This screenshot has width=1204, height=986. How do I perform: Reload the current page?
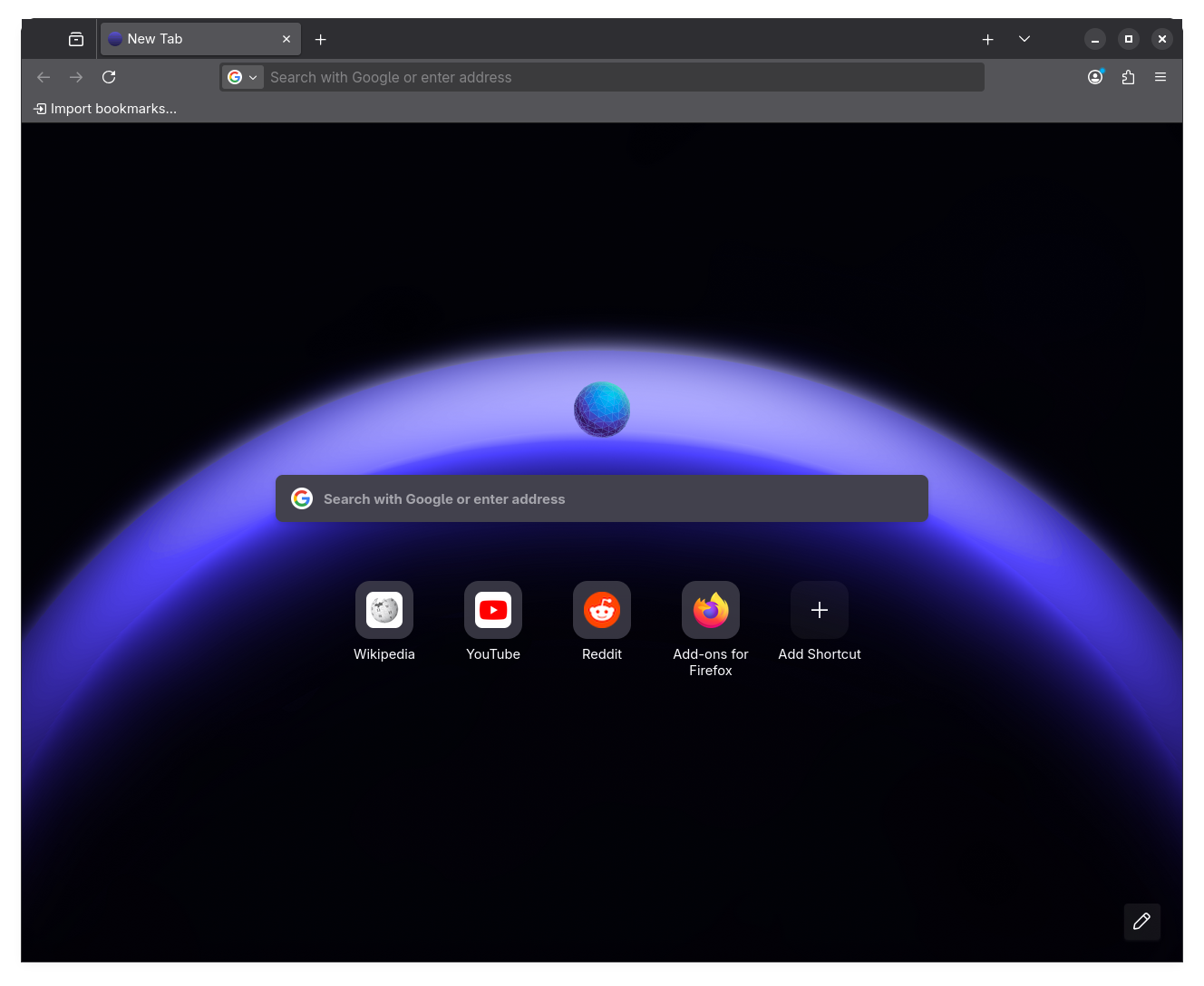[x=109, y=77]
